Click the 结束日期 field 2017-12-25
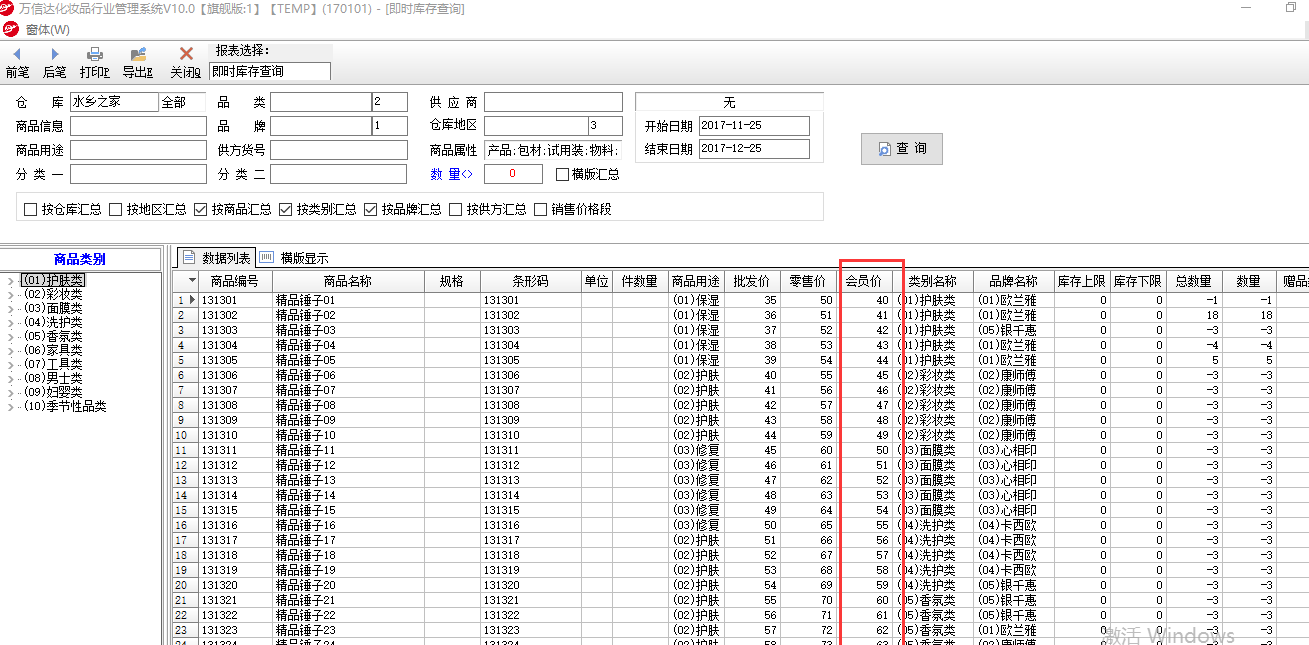Viewport: 1309px width, 645px height. coord(754,149)
